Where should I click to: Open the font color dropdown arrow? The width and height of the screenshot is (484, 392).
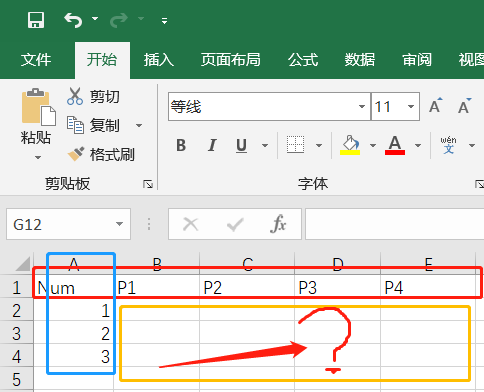click(418, 145)
